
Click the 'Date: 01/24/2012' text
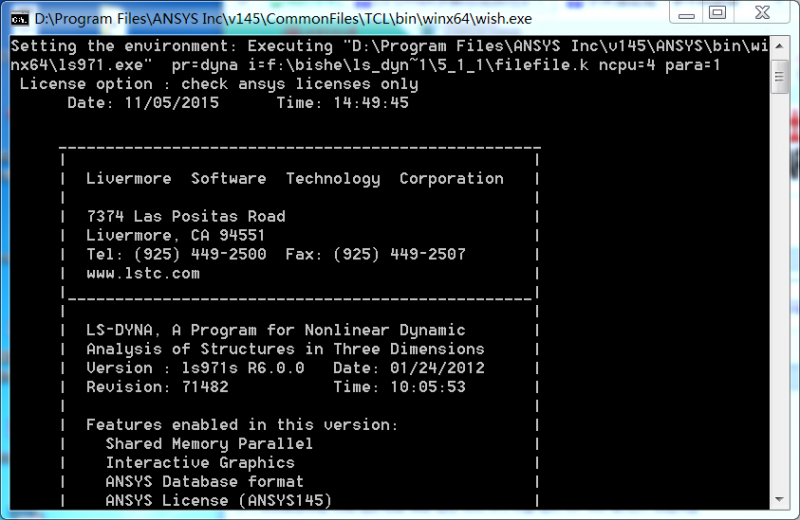409,368
